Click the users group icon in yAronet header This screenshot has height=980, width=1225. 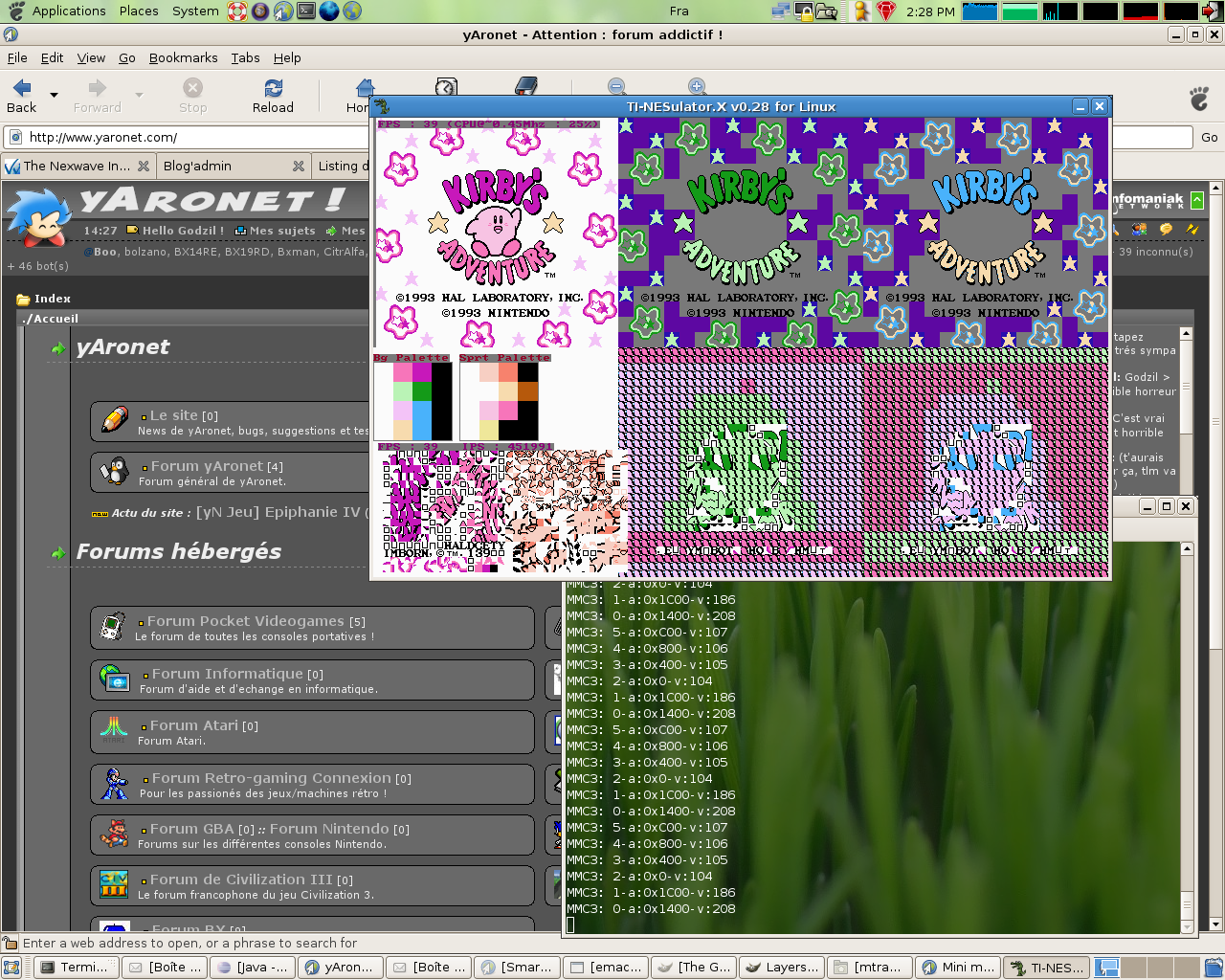point(1139,230)
